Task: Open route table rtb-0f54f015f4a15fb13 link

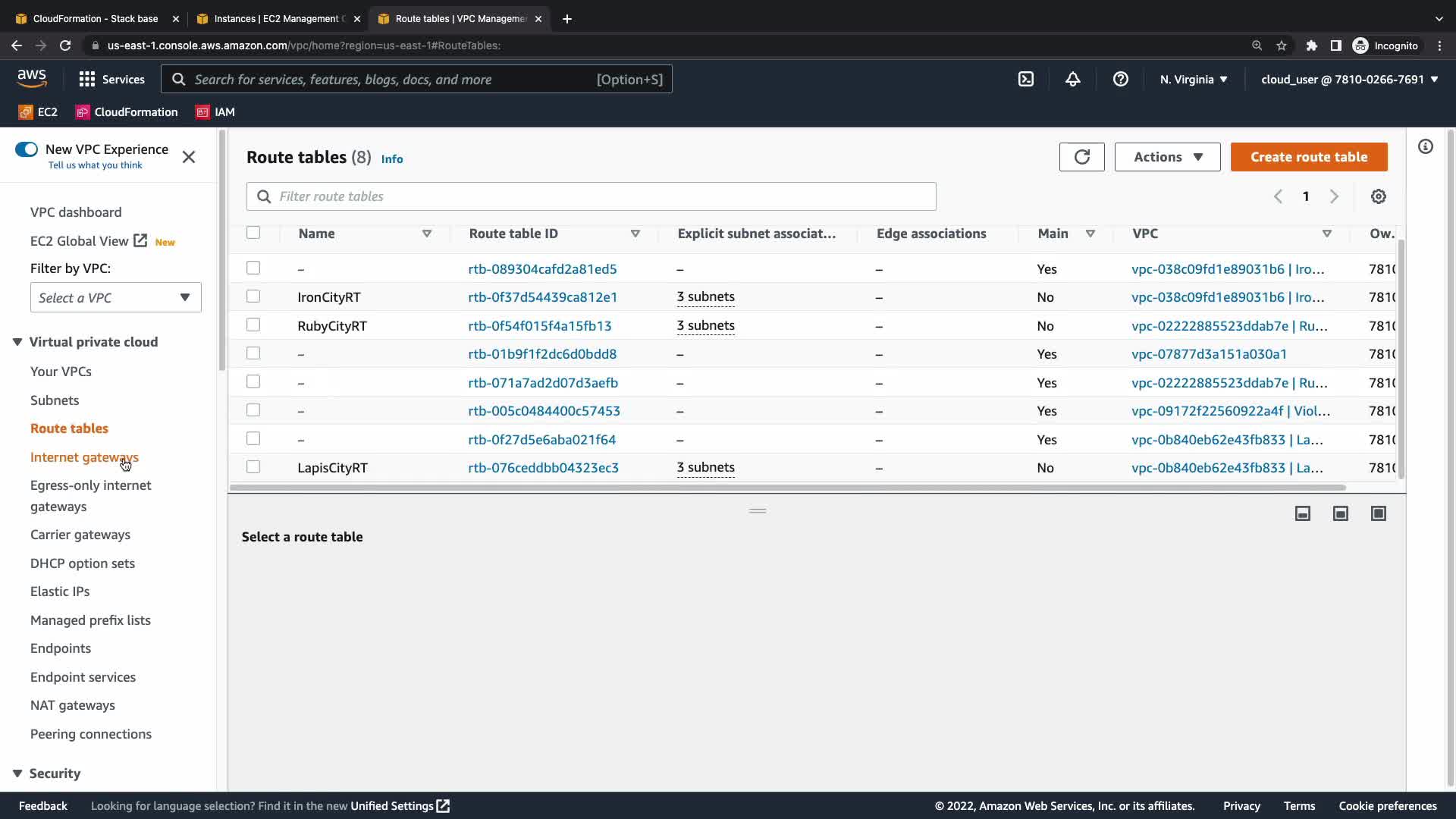Action: point(539,325)
